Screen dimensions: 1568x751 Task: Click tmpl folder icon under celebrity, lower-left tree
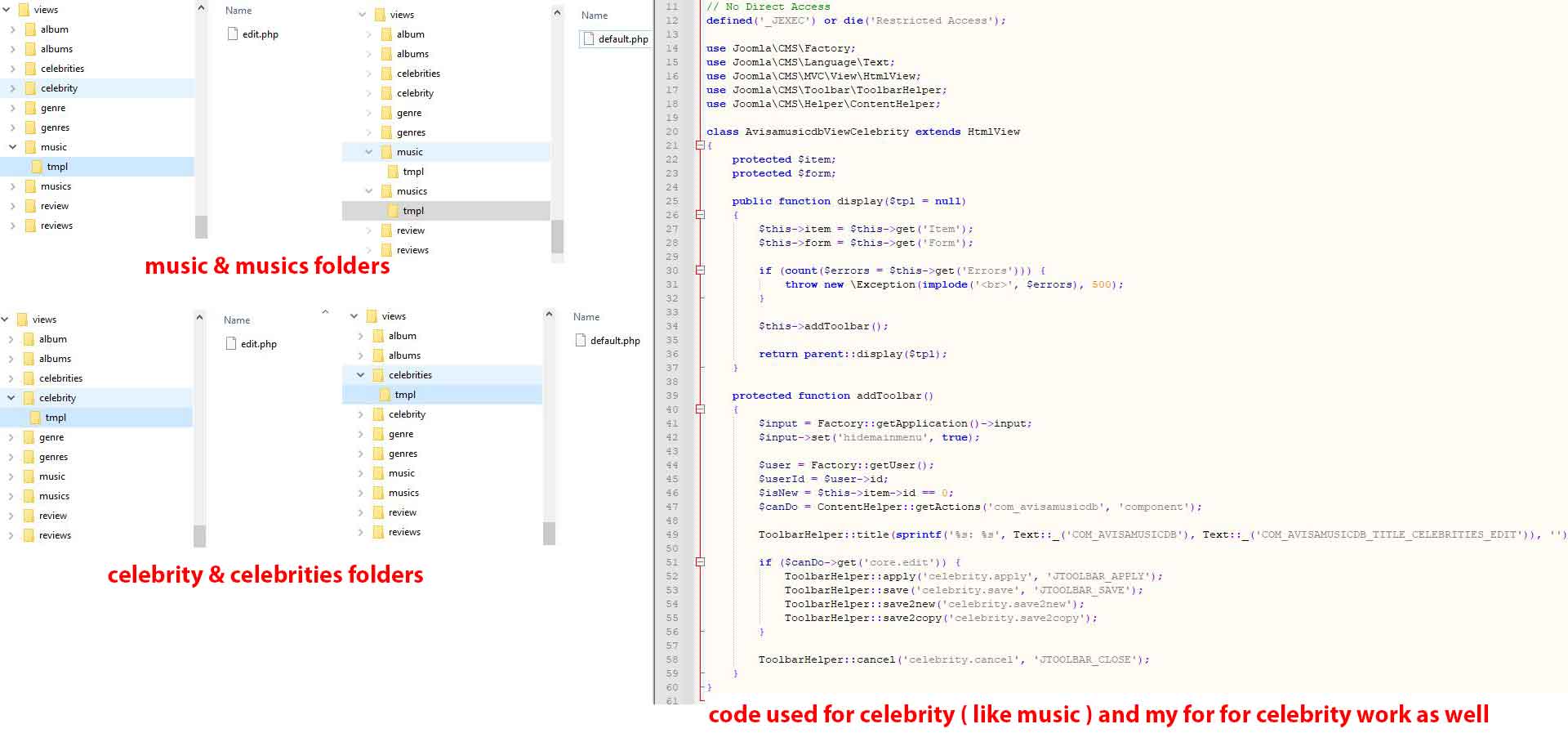point(35,418)
